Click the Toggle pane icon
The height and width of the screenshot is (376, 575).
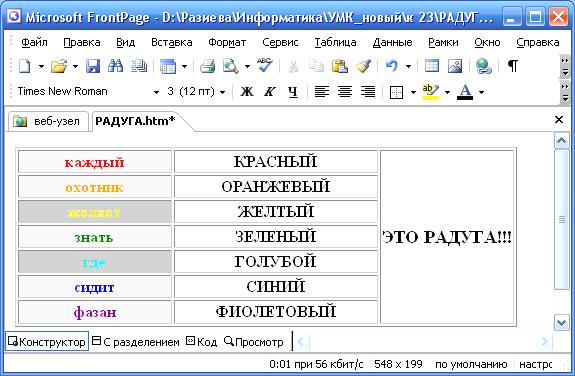[x=168, y=66]
